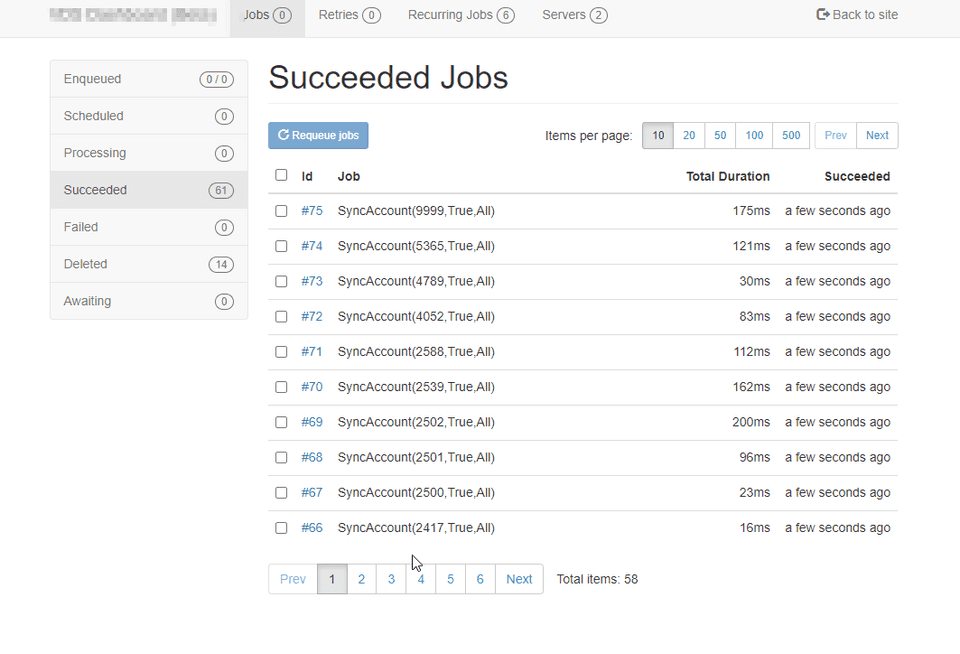Show the Failed jobs section

148,226
